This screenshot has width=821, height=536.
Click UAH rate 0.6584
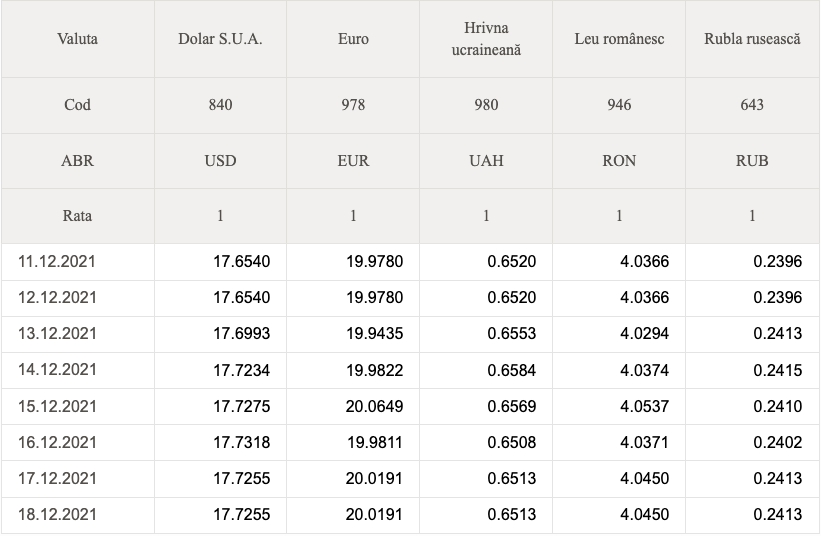pos(512,370)
